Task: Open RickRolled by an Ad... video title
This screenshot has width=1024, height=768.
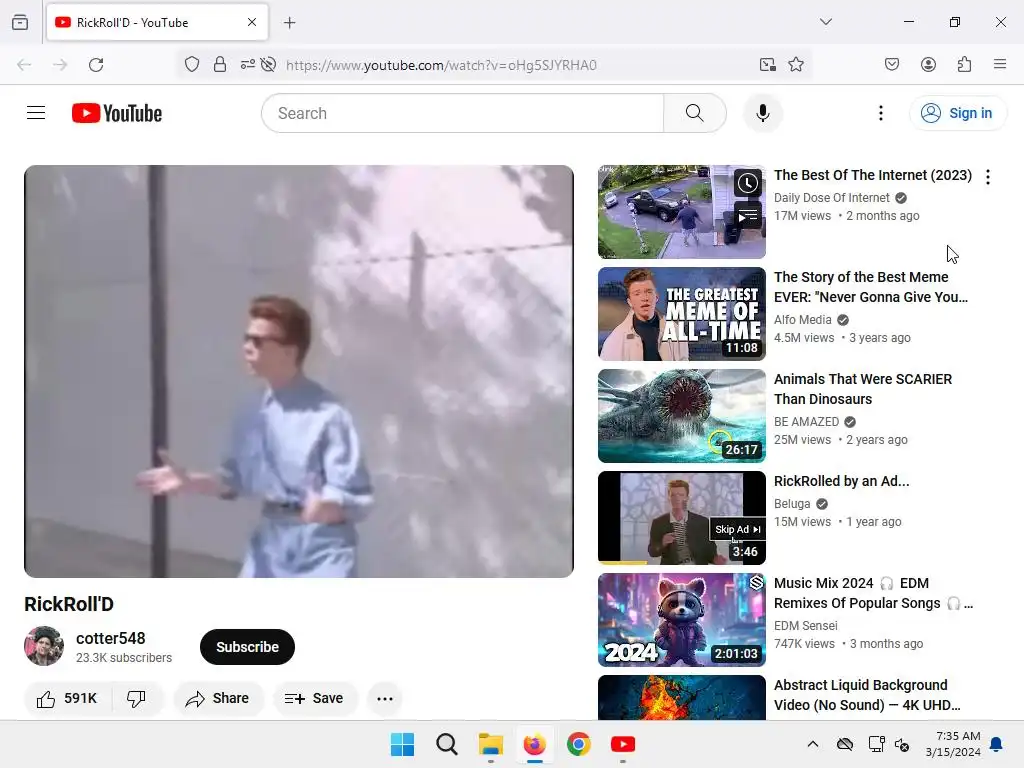Action: click(x=841, y=481)
